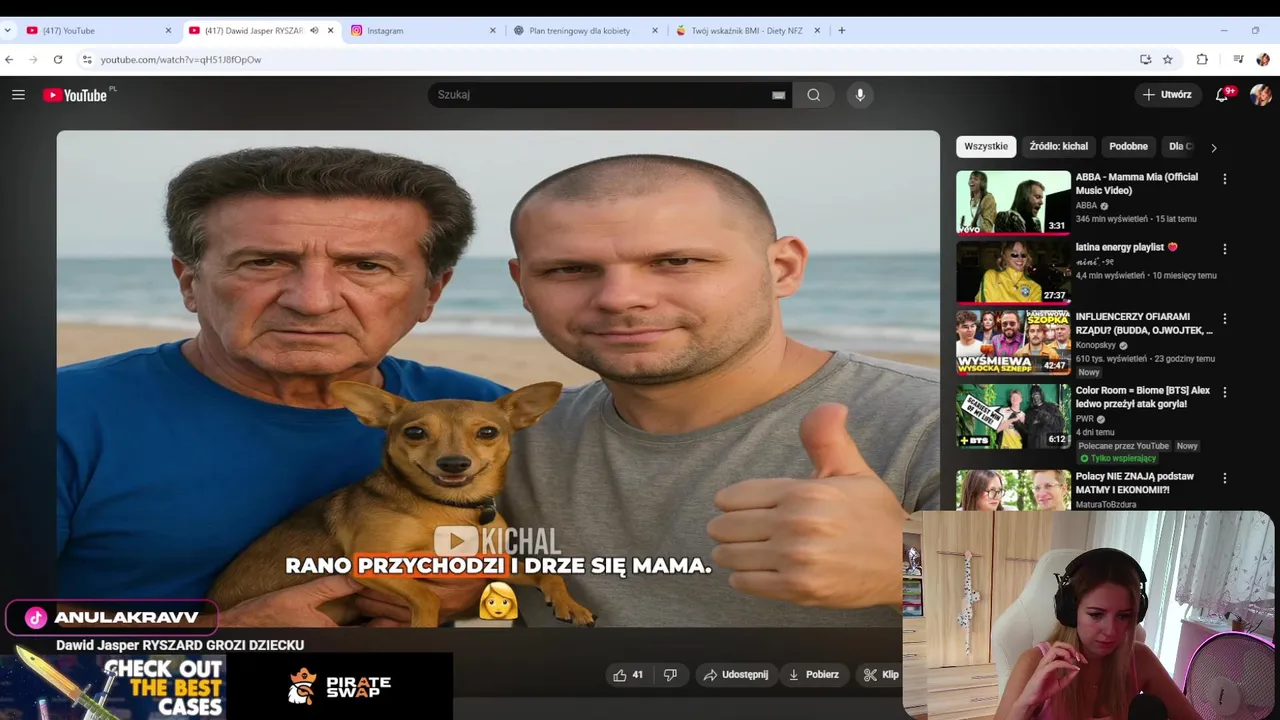Switch to the first YouTube tab
The width and height of the screenshot is (1280, 720).
[x=98, y=30]
